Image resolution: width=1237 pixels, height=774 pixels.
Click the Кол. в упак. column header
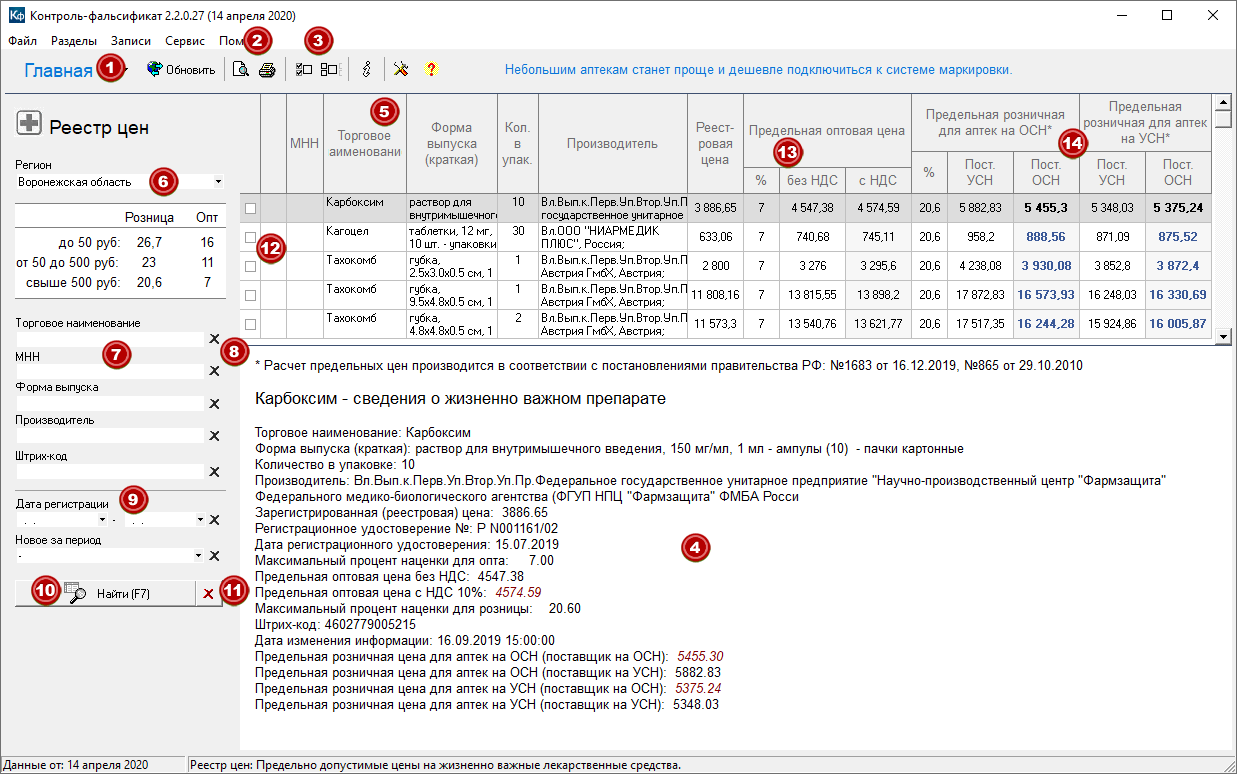click(517, 144)
